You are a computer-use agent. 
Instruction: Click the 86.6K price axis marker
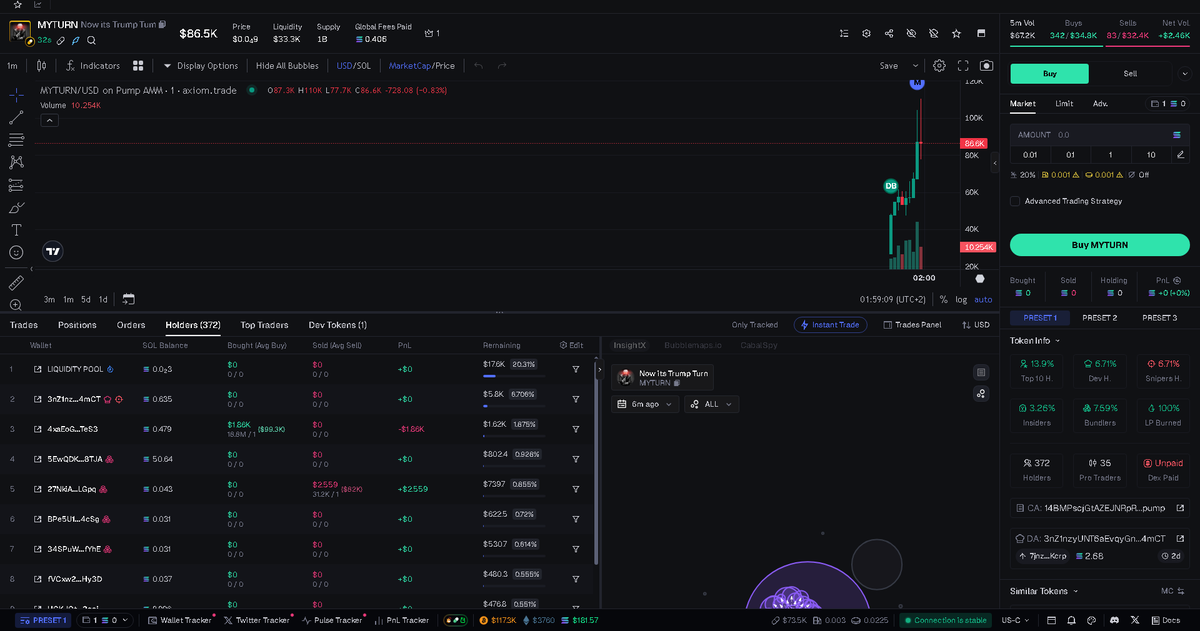click(x=975, y=144)
